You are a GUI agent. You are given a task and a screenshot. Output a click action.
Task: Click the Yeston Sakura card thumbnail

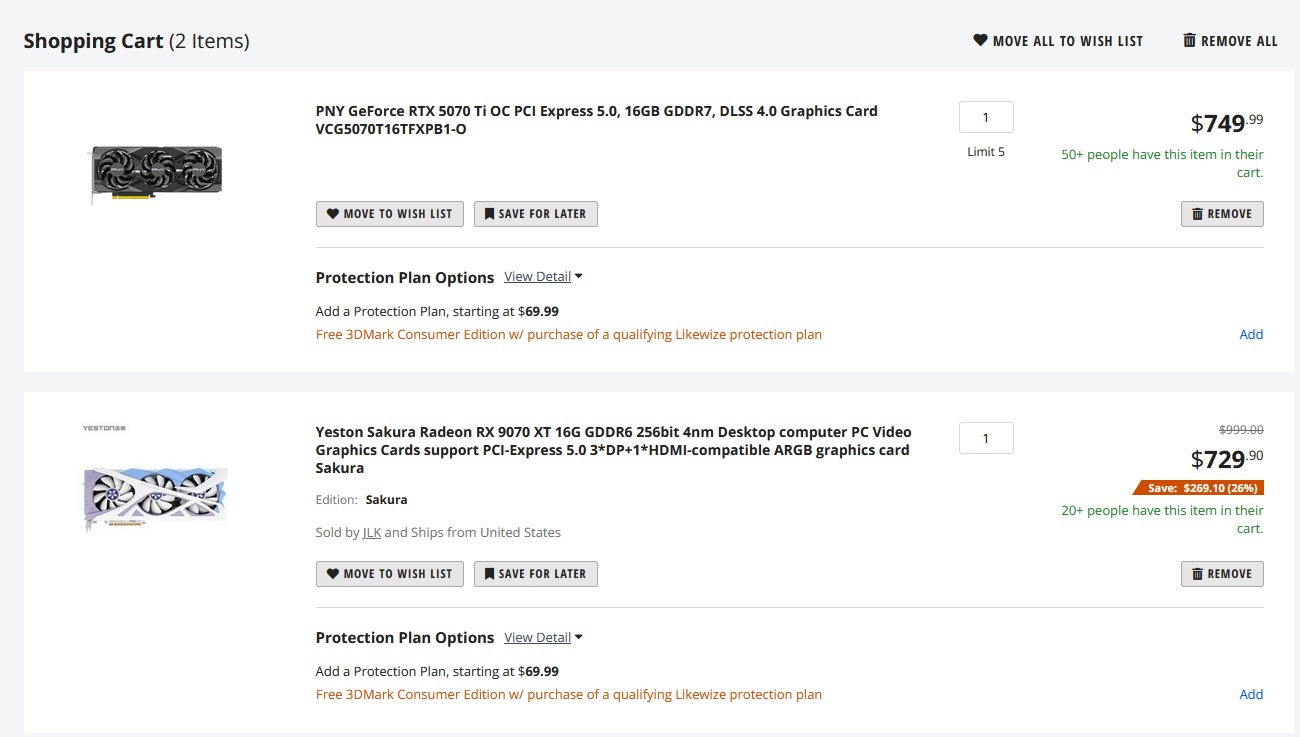point(155,497)
